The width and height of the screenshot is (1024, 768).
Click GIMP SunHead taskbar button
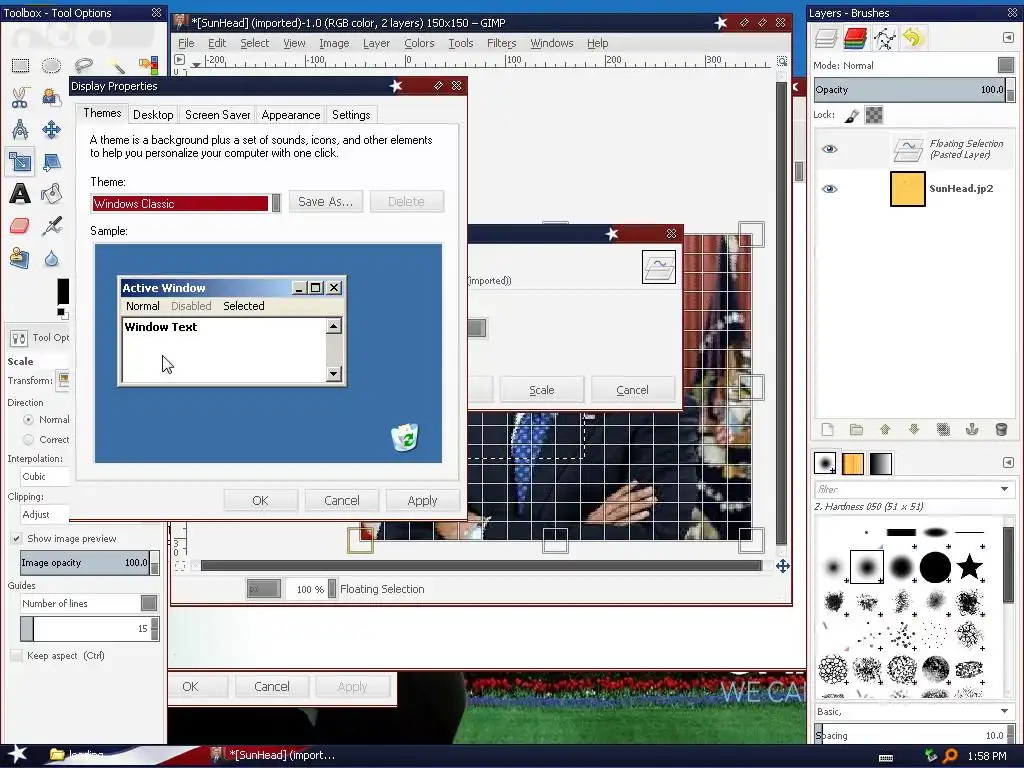(273, 755)
